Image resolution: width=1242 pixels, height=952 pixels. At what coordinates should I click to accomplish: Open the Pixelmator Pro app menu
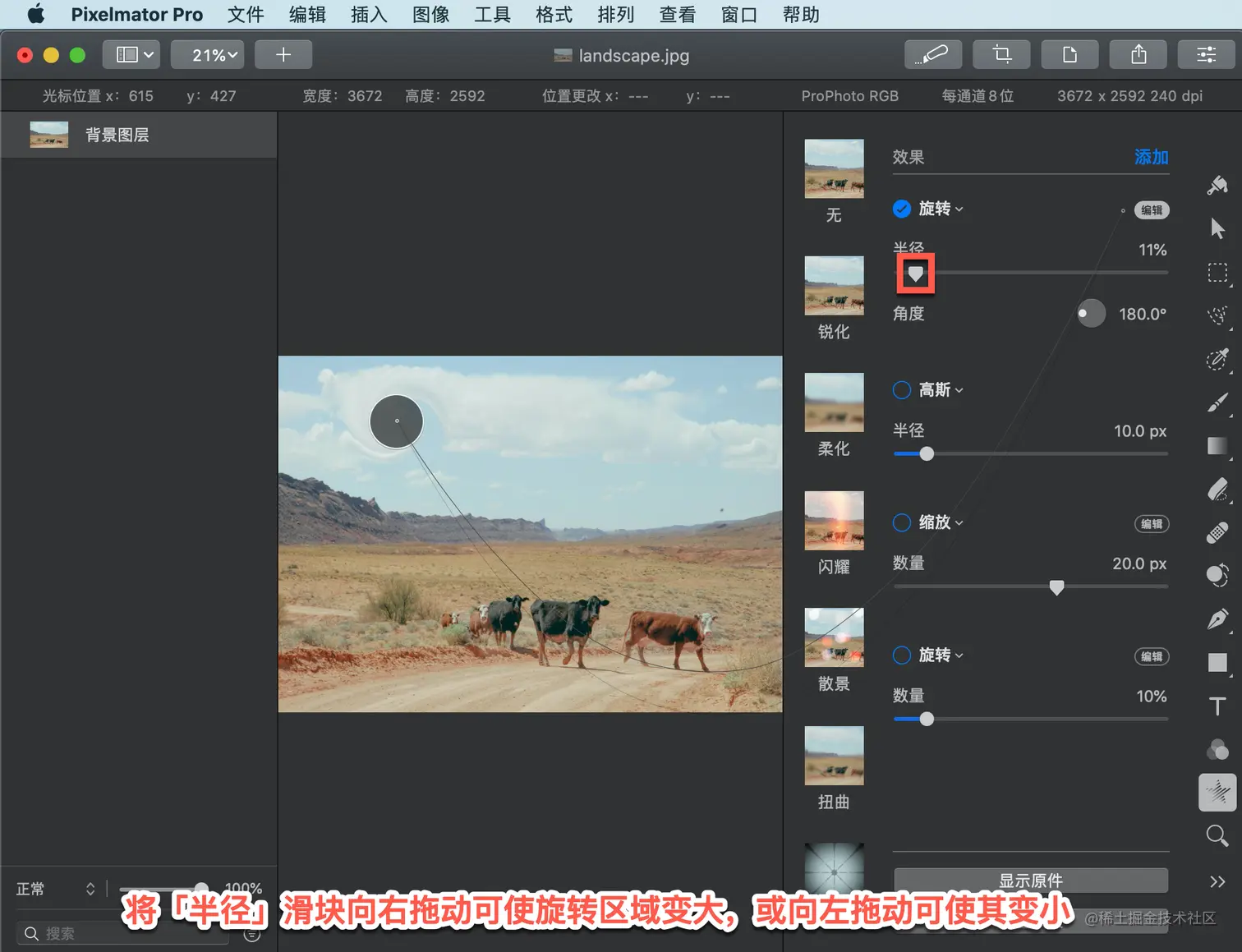pyautogui.click(x=136, y=14)
